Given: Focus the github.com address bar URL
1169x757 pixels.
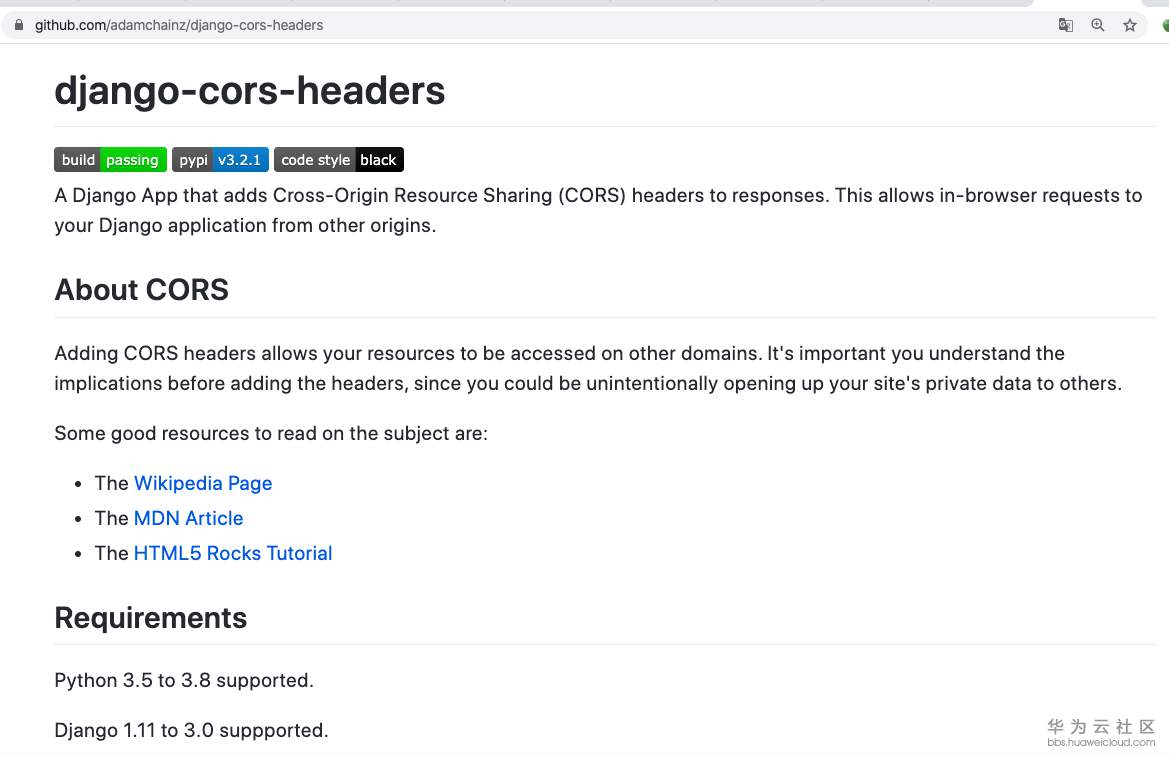Looking at the screenshot, I should [x=179, y=25].
